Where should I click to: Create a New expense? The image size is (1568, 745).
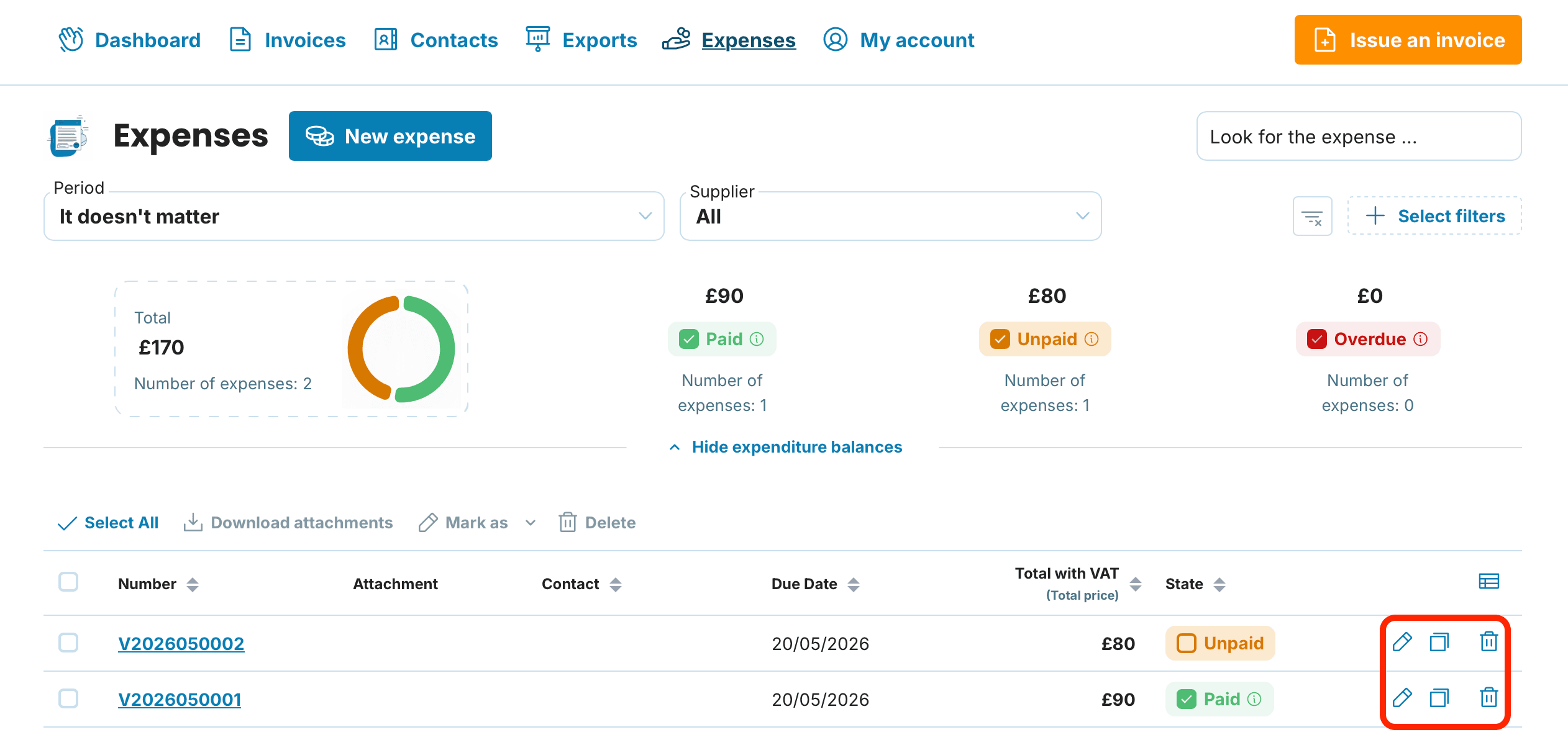(x=390, y=136)
